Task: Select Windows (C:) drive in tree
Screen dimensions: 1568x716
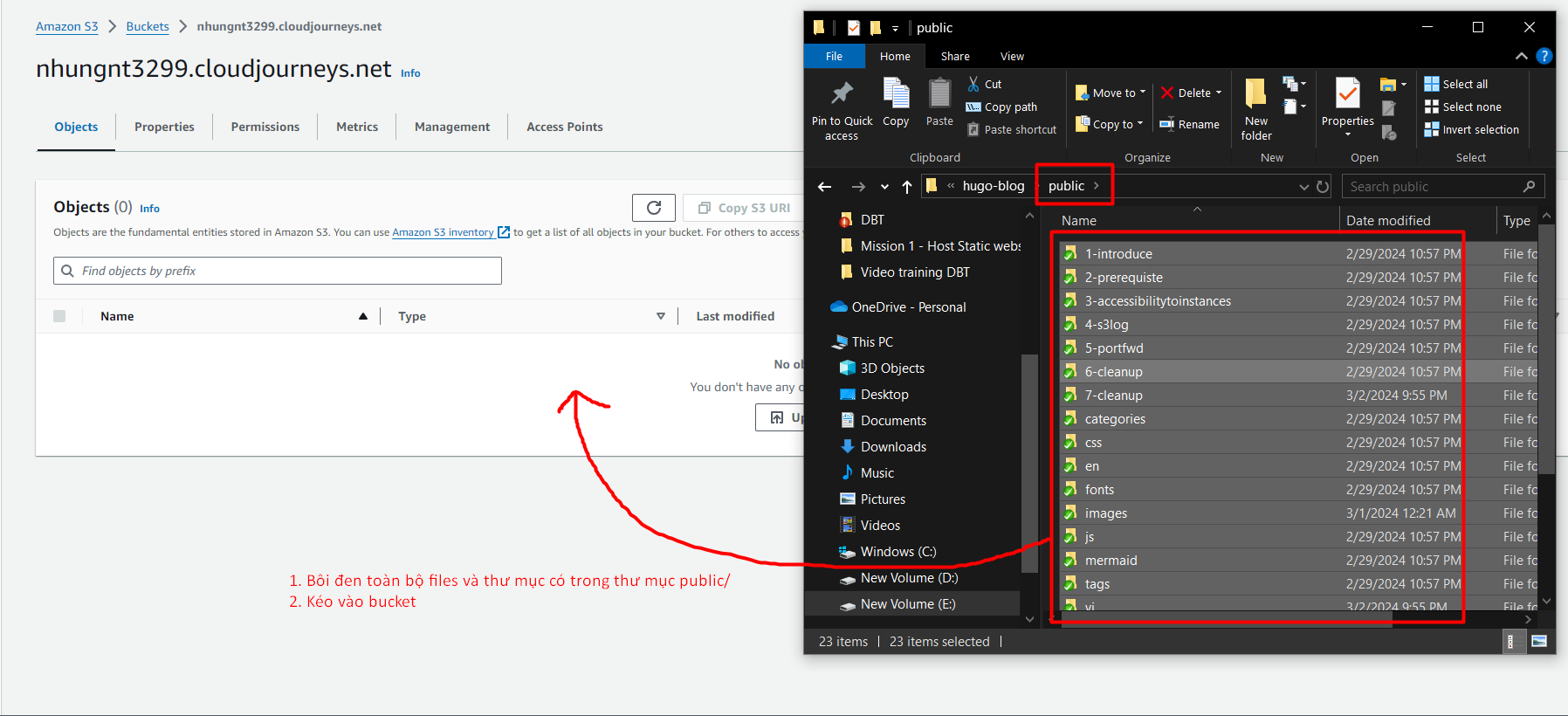Action: click(x=898, y=552)
